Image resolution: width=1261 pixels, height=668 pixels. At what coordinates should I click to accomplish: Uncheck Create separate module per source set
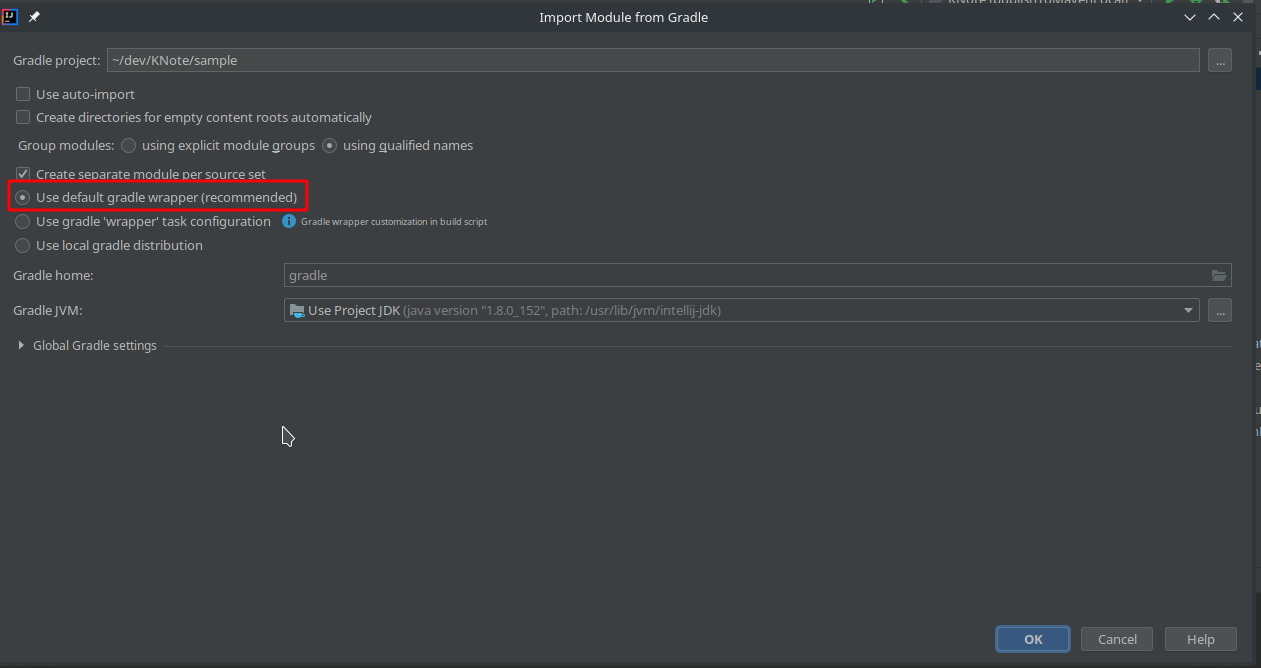pyautogui.click(x=23, y=174)
